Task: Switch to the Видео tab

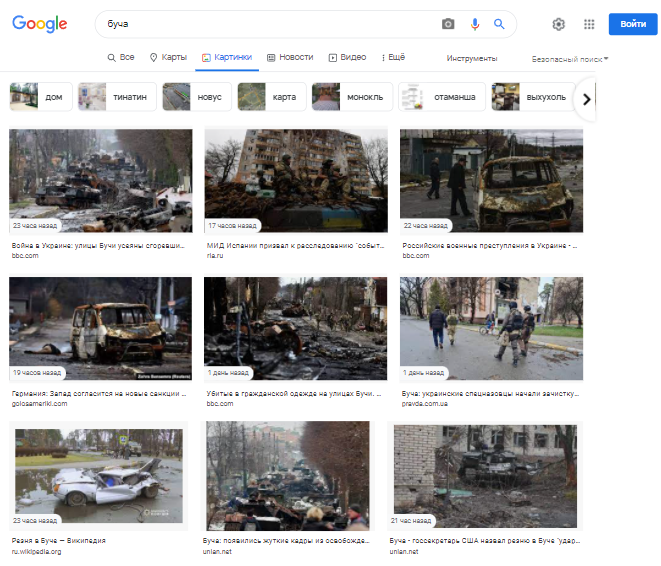Action: [347, 58]
